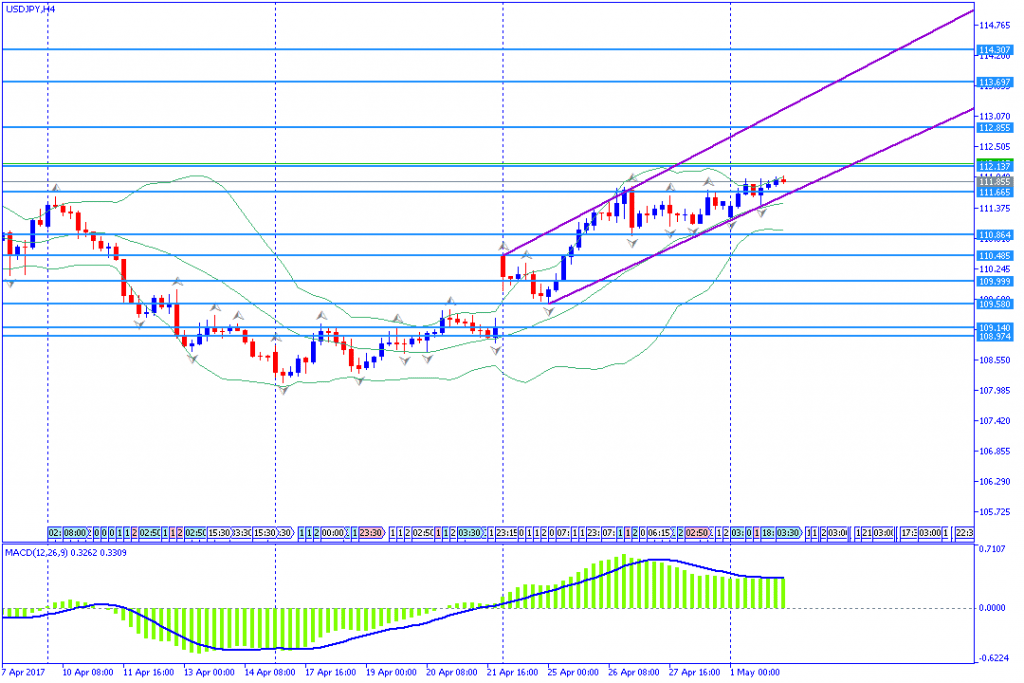Click the 112.855 price level label

pos(994,127)
